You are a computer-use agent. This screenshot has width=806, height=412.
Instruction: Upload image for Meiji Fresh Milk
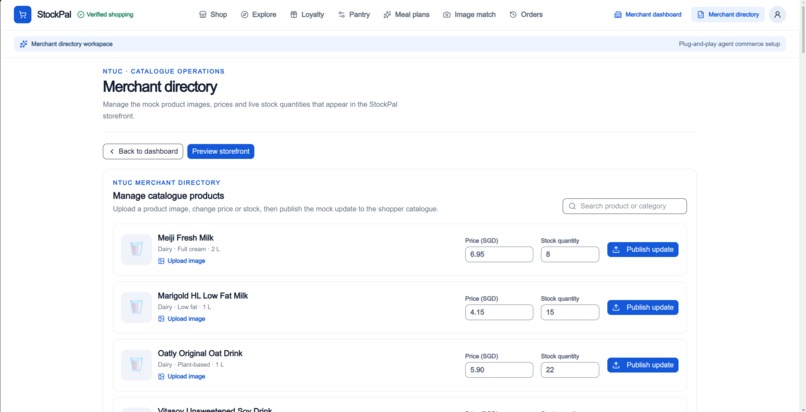(x=181, y=261)
